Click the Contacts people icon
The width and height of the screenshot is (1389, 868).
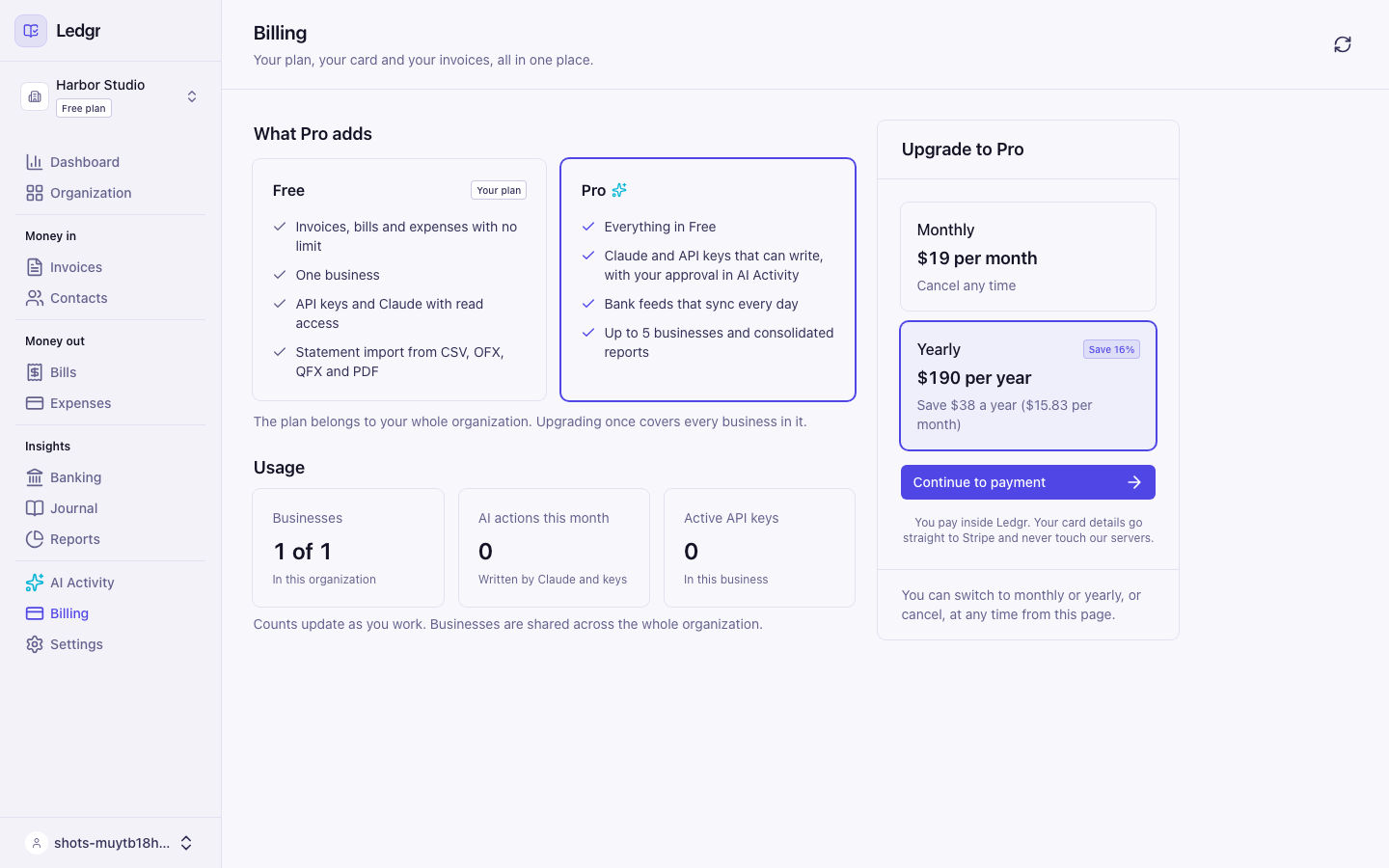[35, 298]
